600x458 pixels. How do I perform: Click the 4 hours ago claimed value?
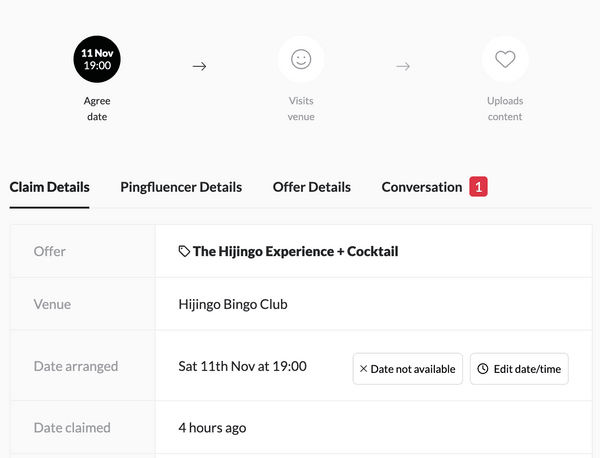(212, 428)
